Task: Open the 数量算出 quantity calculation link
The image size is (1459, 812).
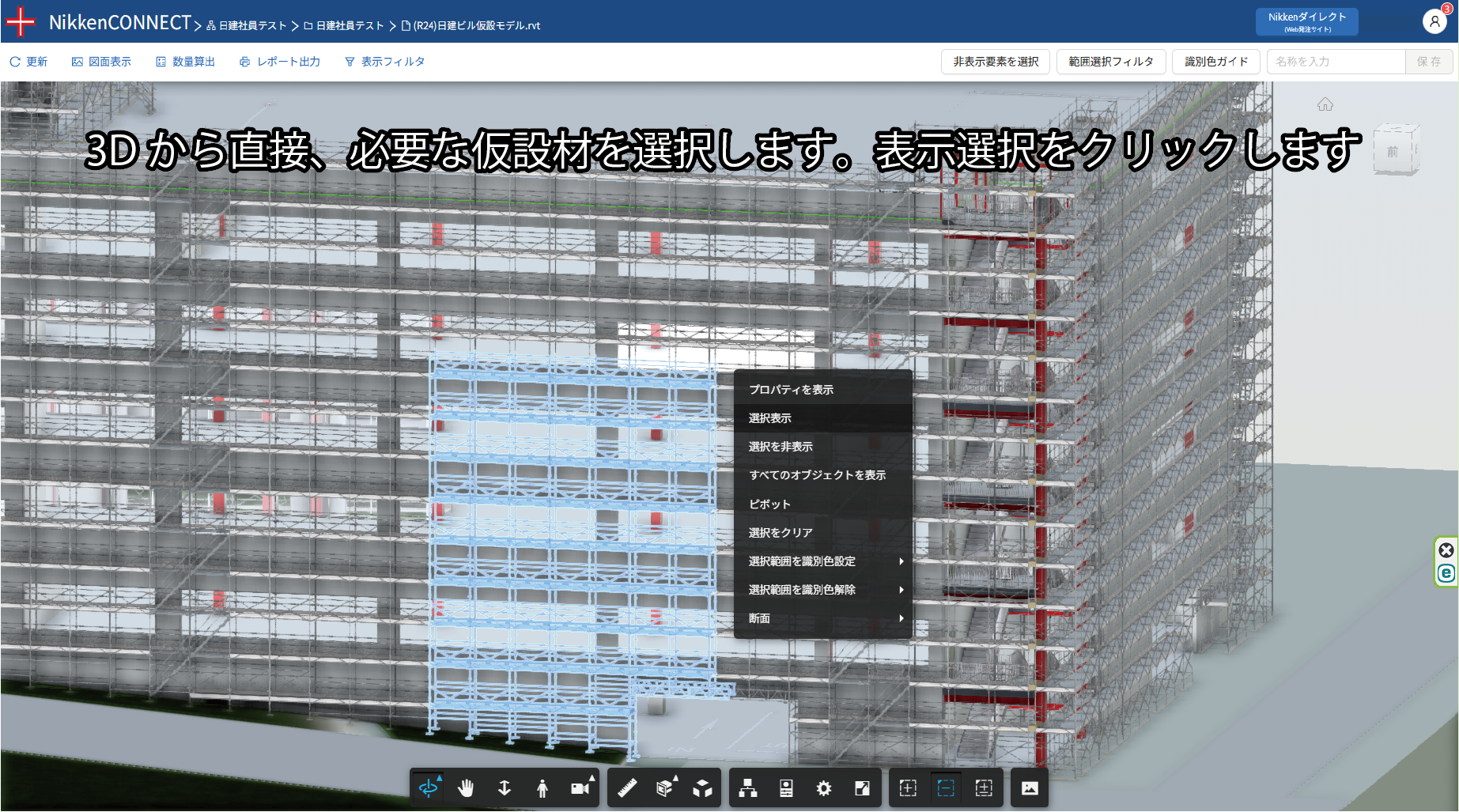Action: [x=186, y=62]
